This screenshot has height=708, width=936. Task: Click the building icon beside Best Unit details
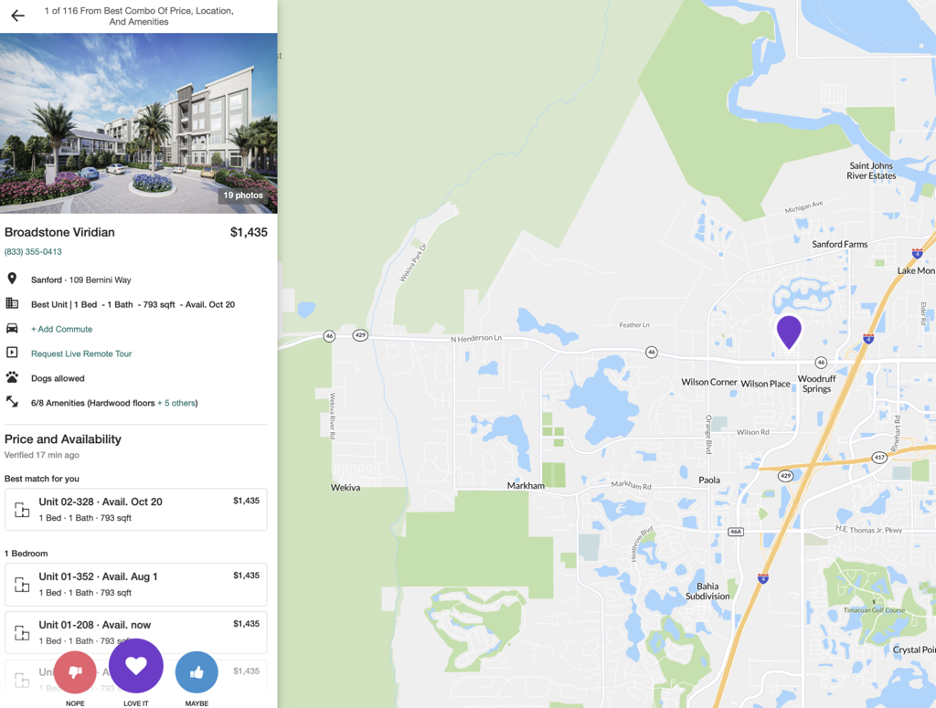point(12,303)
